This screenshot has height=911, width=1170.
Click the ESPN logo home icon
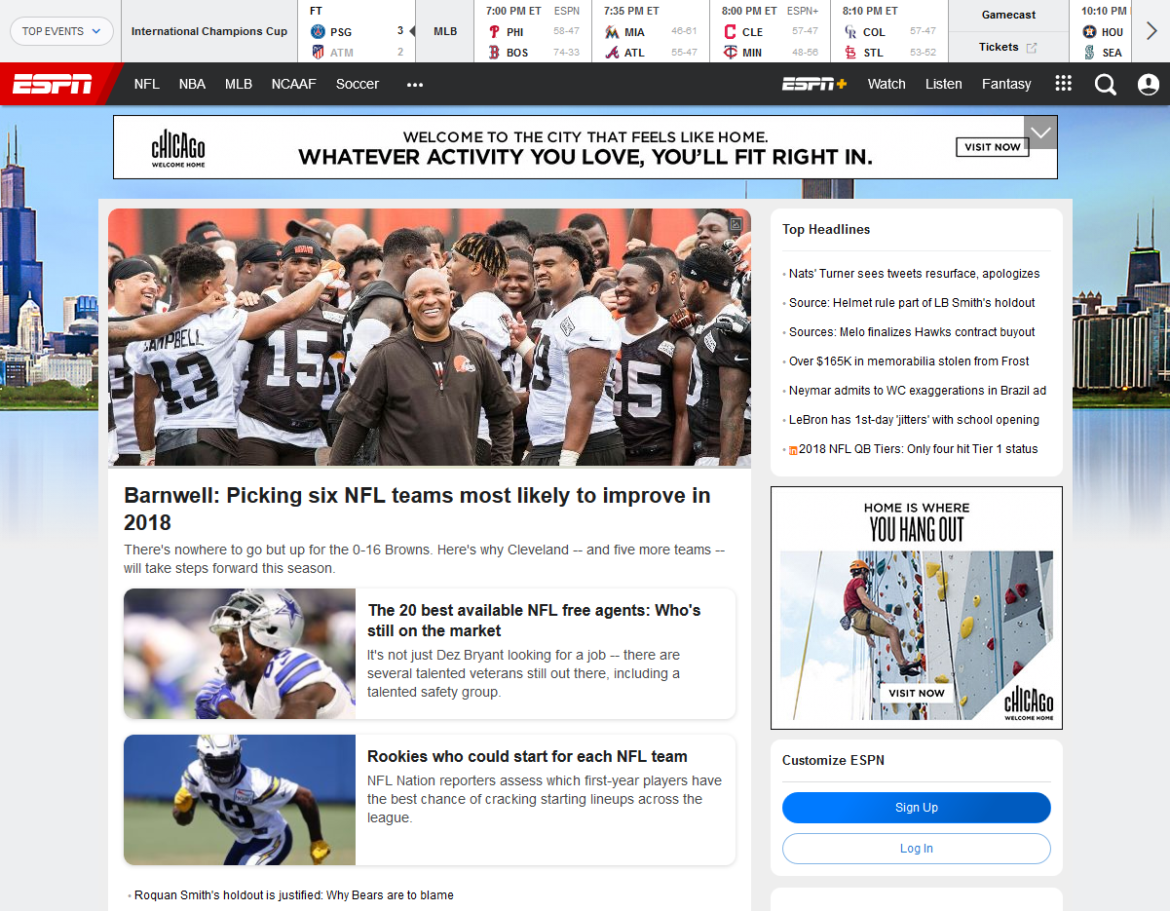[x=53, y=84]
